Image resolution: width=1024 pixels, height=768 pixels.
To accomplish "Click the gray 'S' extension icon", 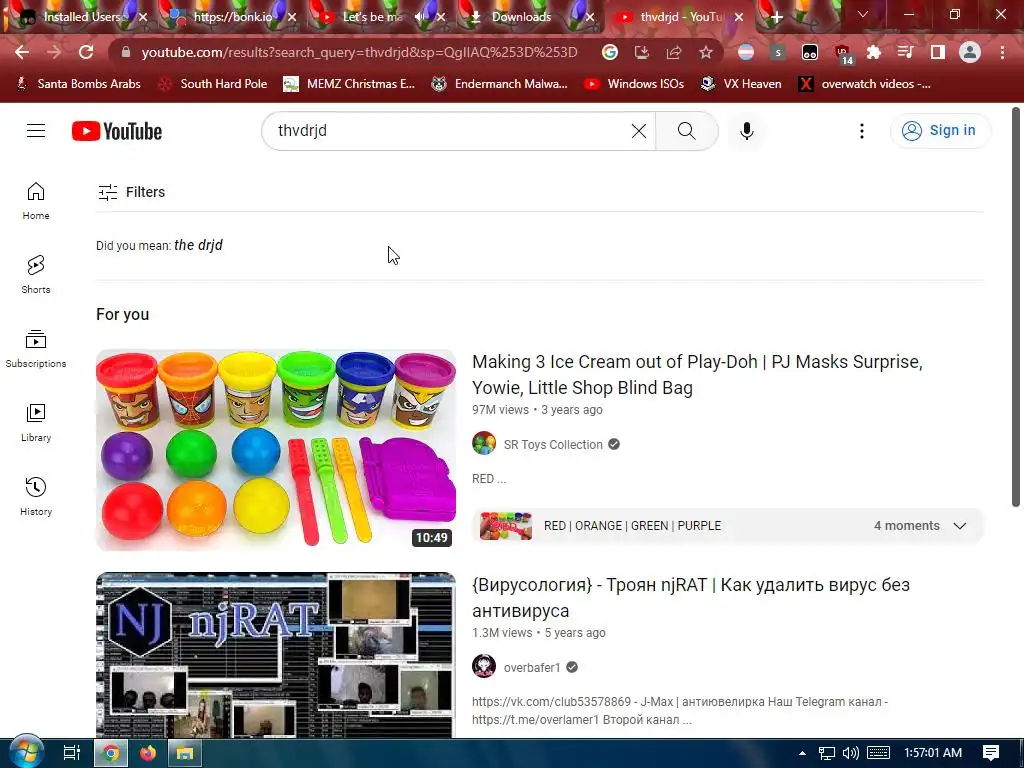I will point(777,52).
